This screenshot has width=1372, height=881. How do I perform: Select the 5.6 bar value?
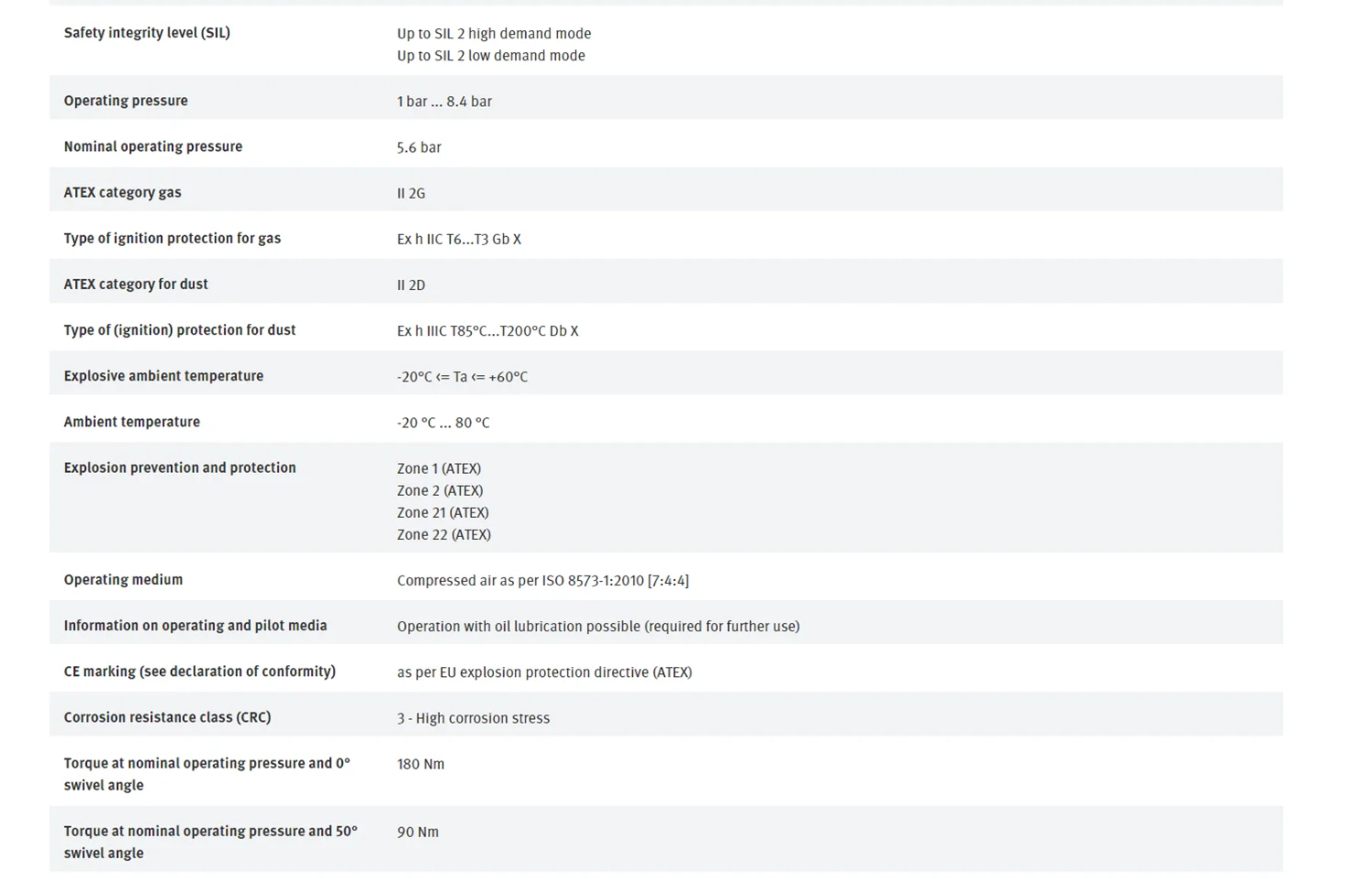click(x=419, y=147)
